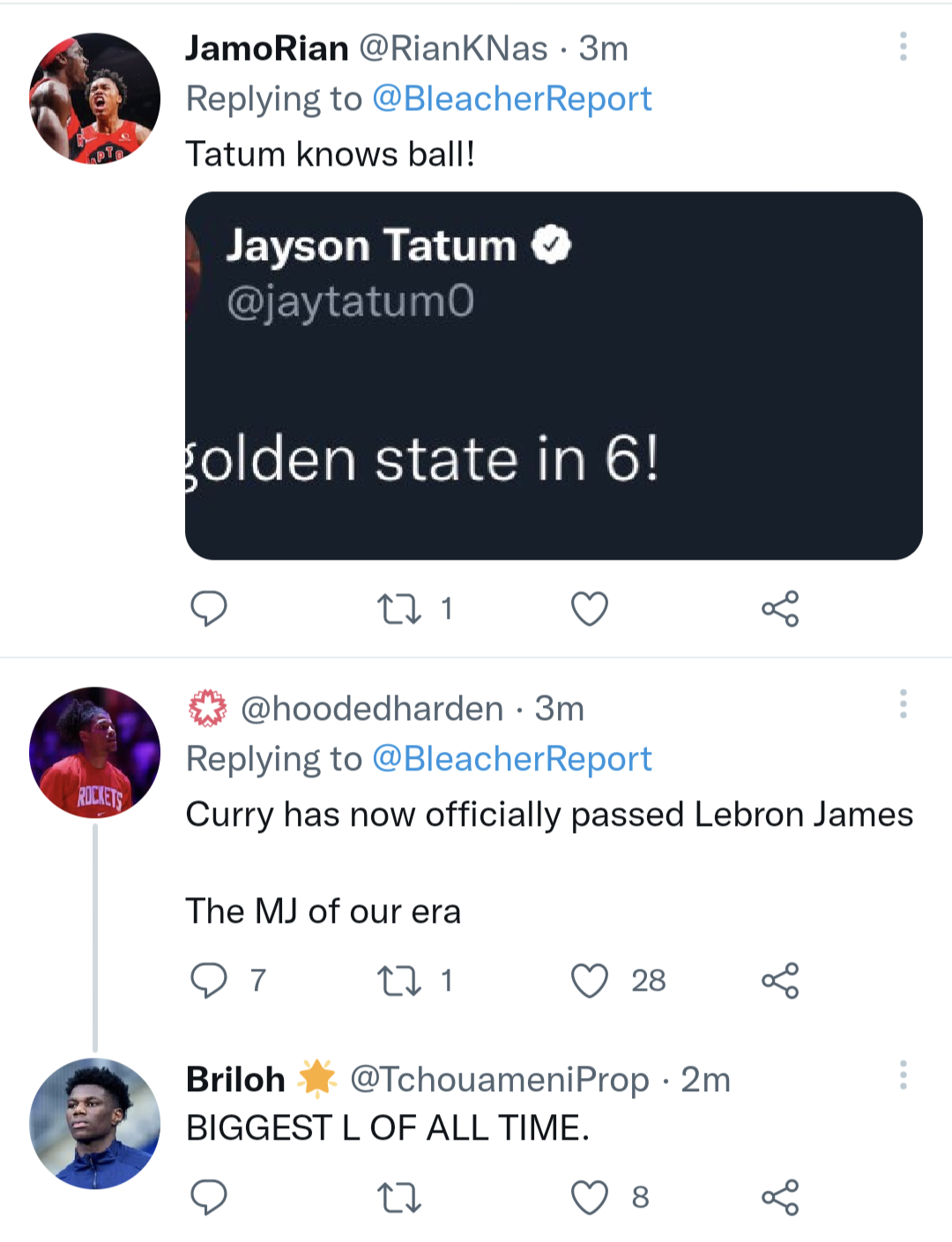Viewport: 952px width, 1242px height.
Task: Open the more options menu on @hoodedharden's tweet
Action: (903, 705)
